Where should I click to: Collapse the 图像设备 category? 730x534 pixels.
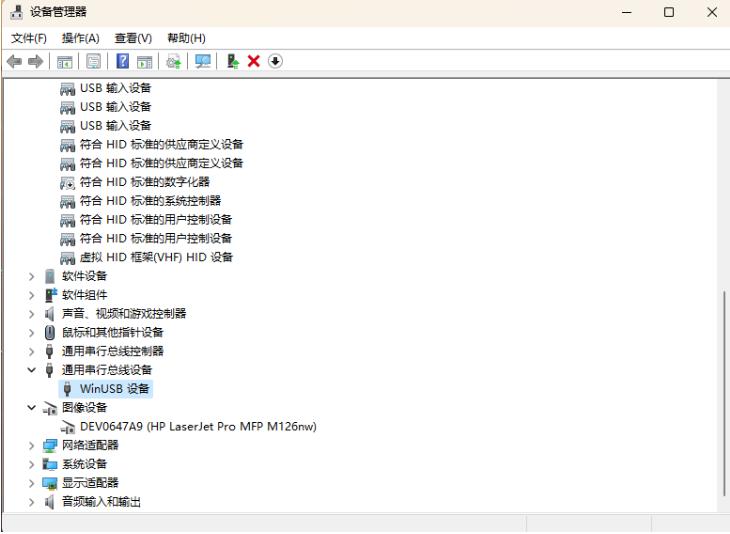[x=33, y=408]
